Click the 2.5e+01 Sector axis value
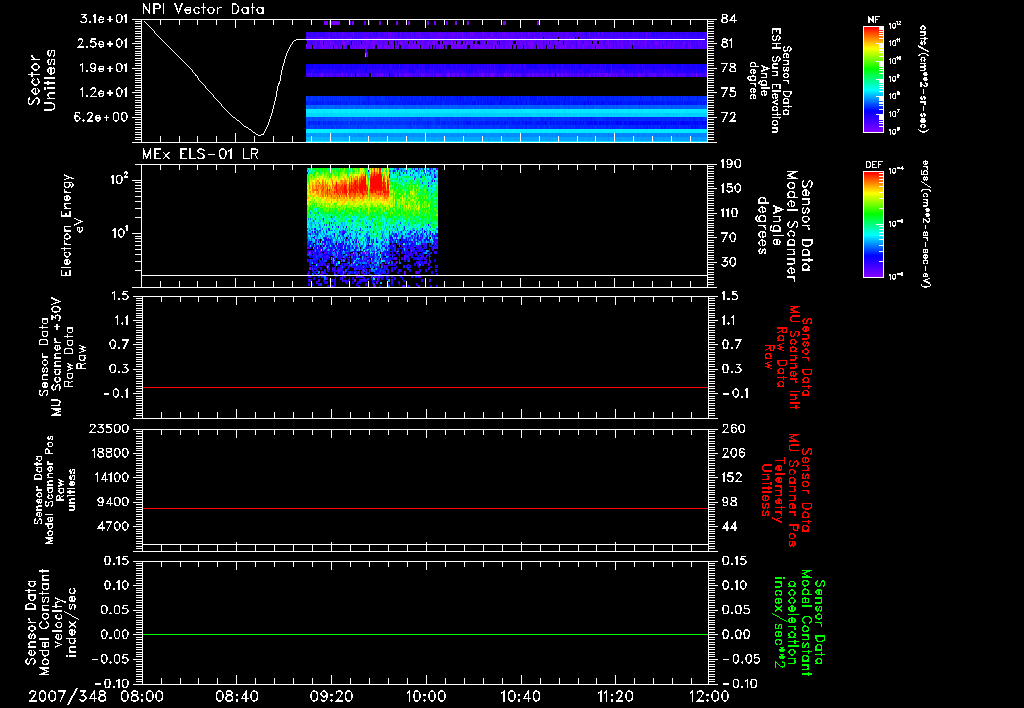This screenshot has width=1024, height=708. (x=104, y=43)
